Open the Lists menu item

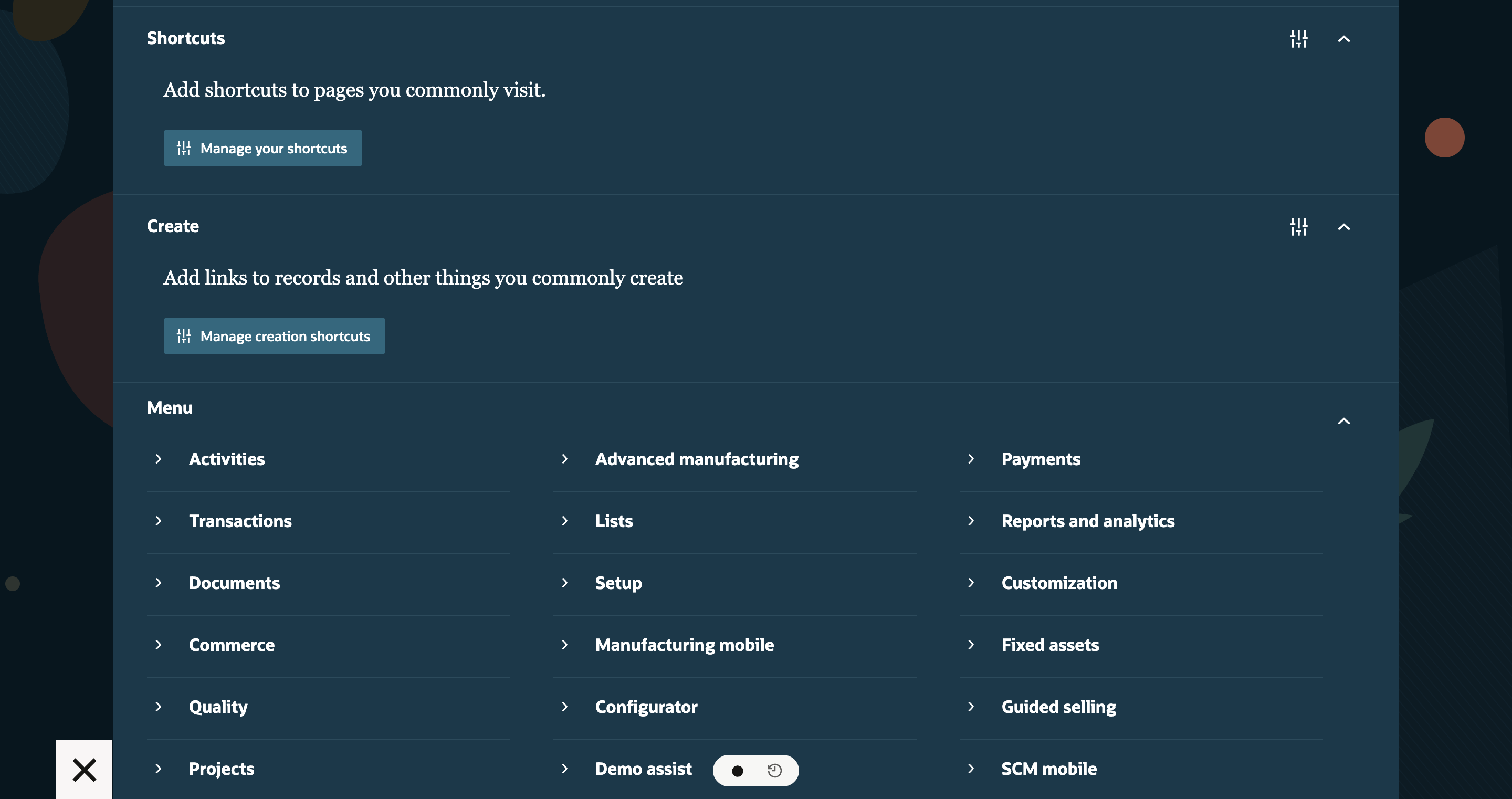click(614, 521)
